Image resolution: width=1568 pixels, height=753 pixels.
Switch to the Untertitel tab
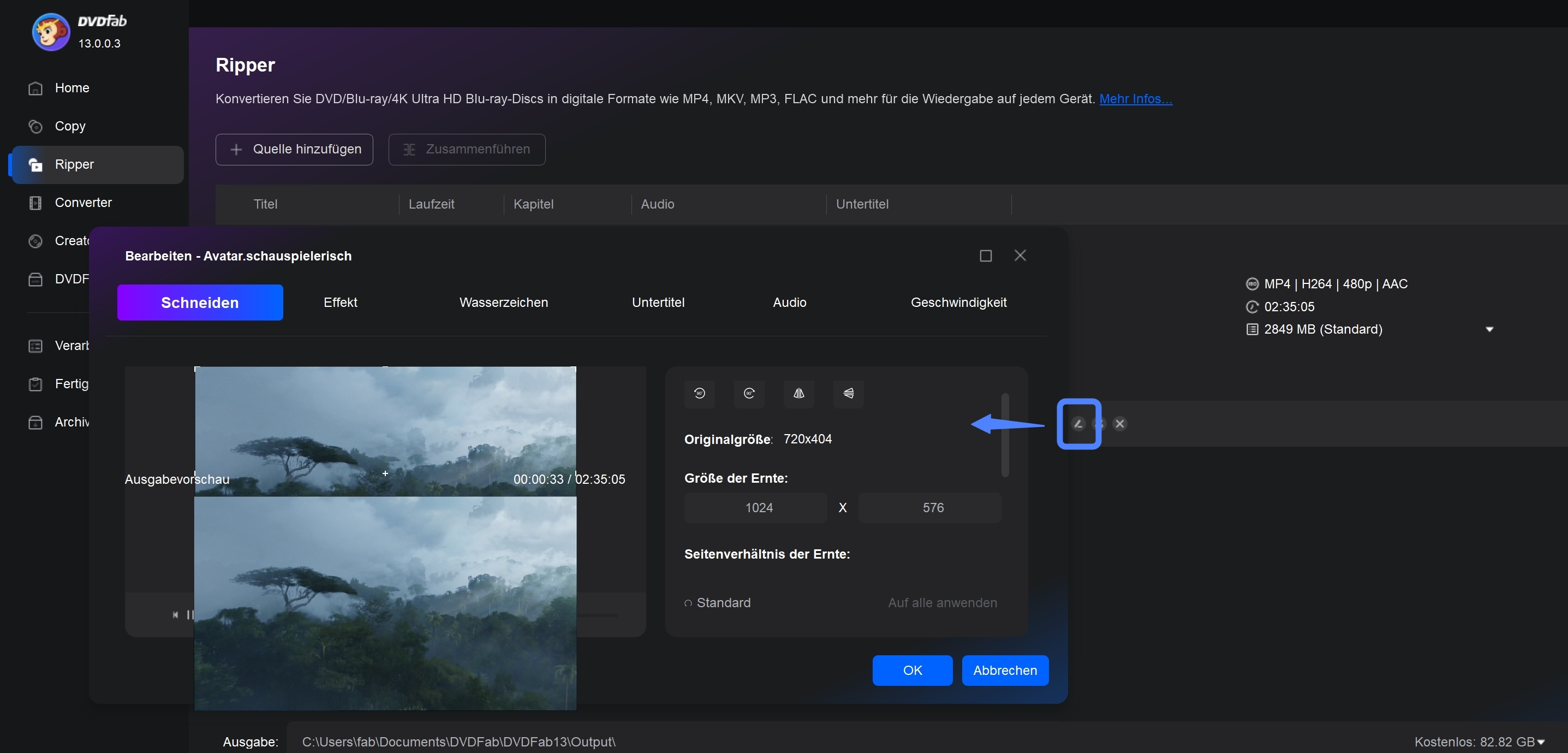click(x=658, y=302)
